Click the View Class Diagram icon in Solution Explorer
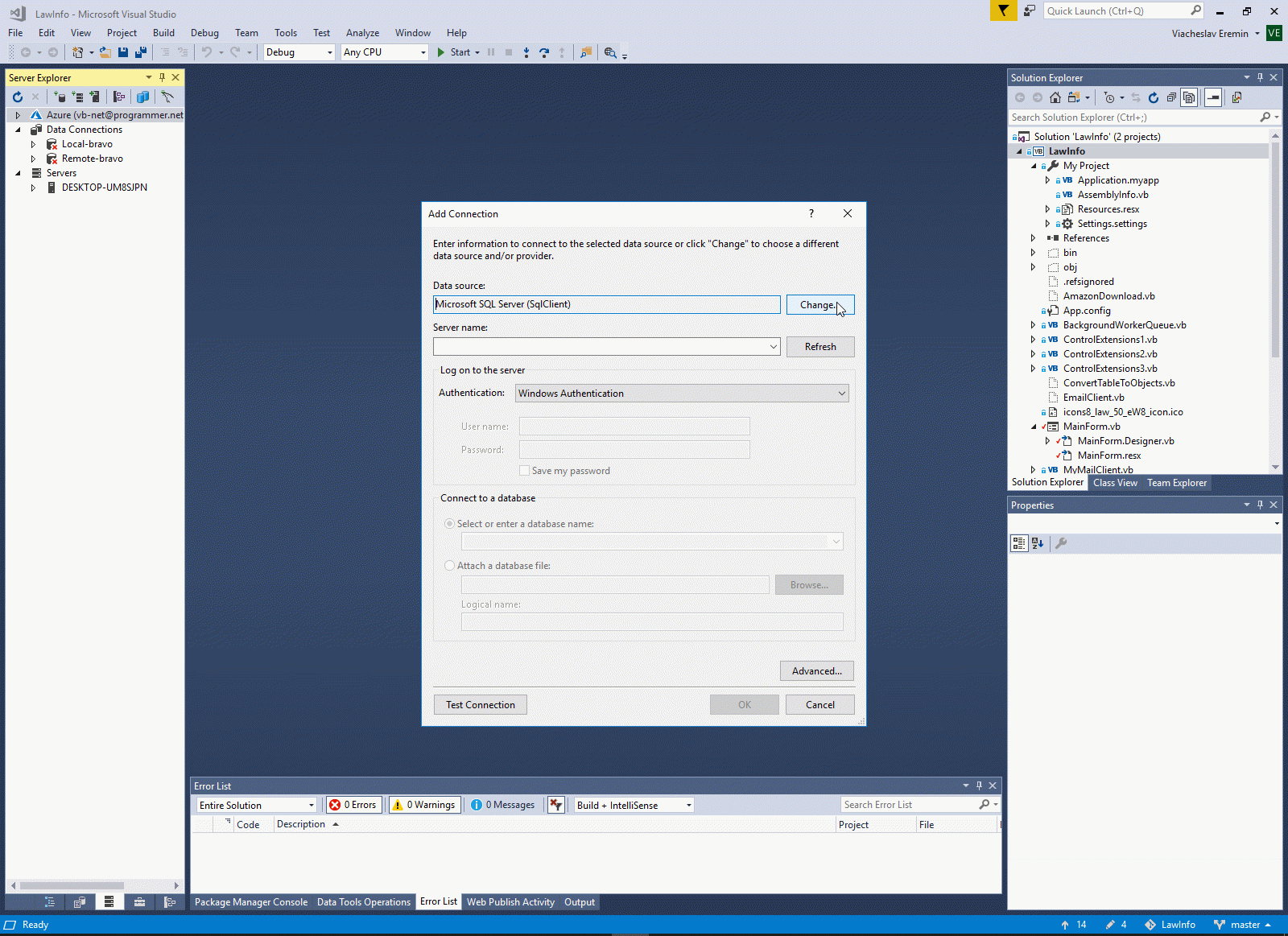Screen dimensions: 1288x936 pos(1237,97)
